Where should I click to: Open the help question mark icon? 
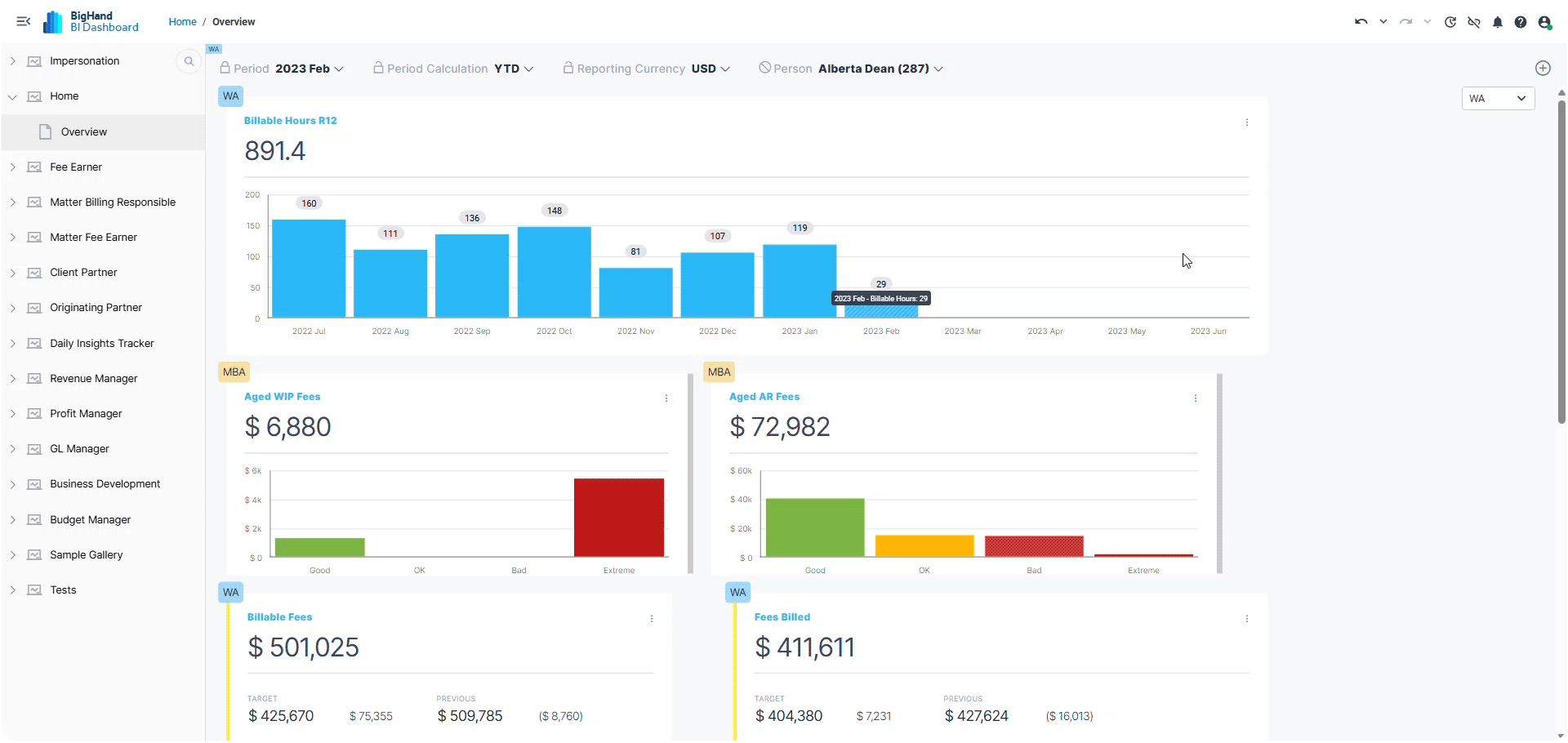click(1521, 22)
